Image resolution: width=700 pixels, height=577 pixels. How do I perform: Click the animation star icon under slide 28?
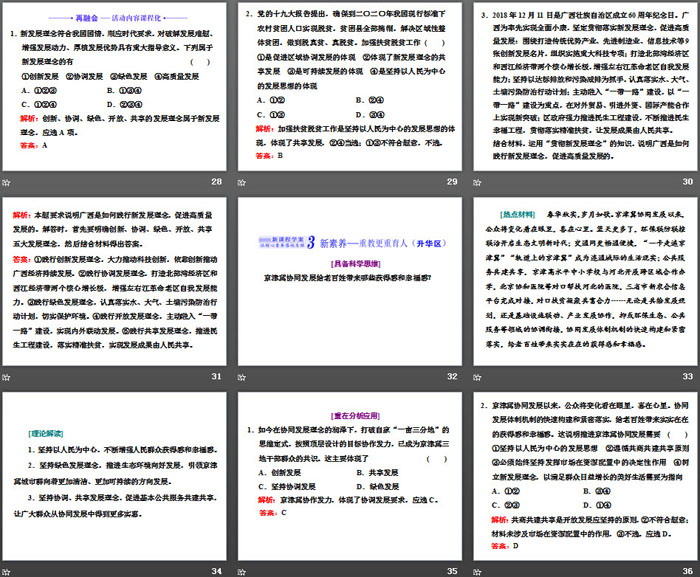click(x=7, y=182)
